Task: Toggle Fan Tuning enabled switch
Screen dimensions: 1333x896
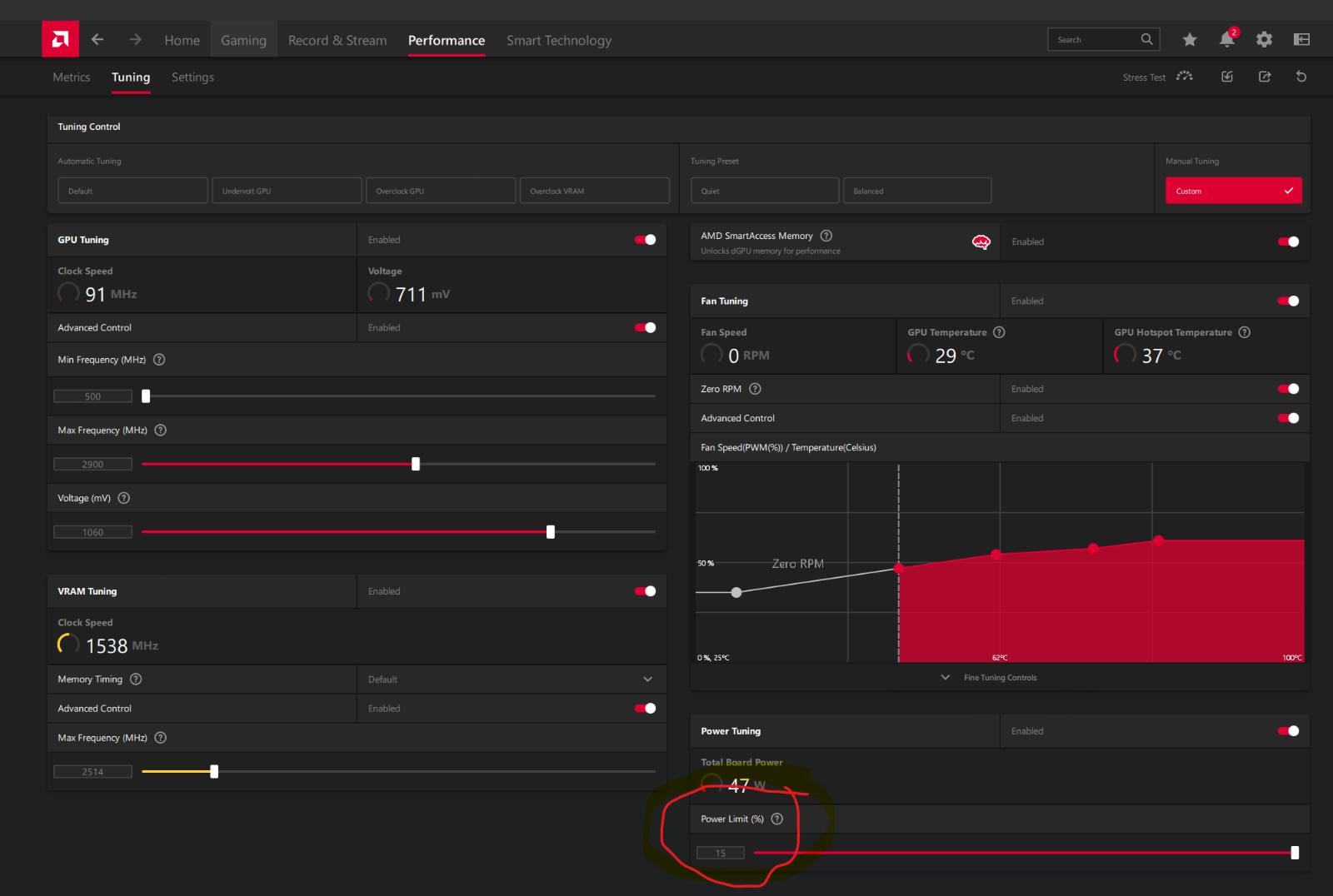Action: (x=1289, y=301)
